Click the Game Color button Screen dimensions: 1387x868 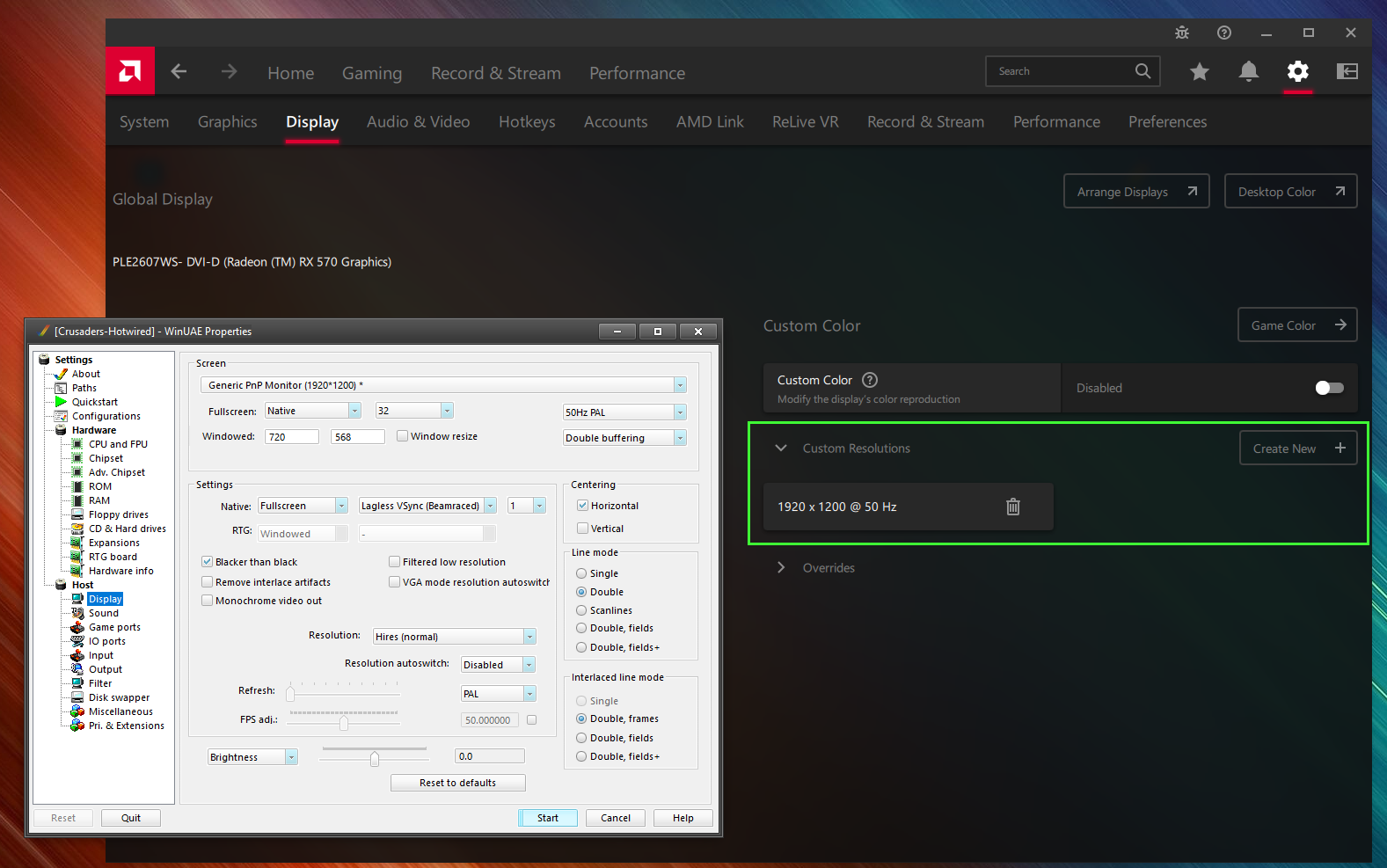click(x=1298, y=325)
